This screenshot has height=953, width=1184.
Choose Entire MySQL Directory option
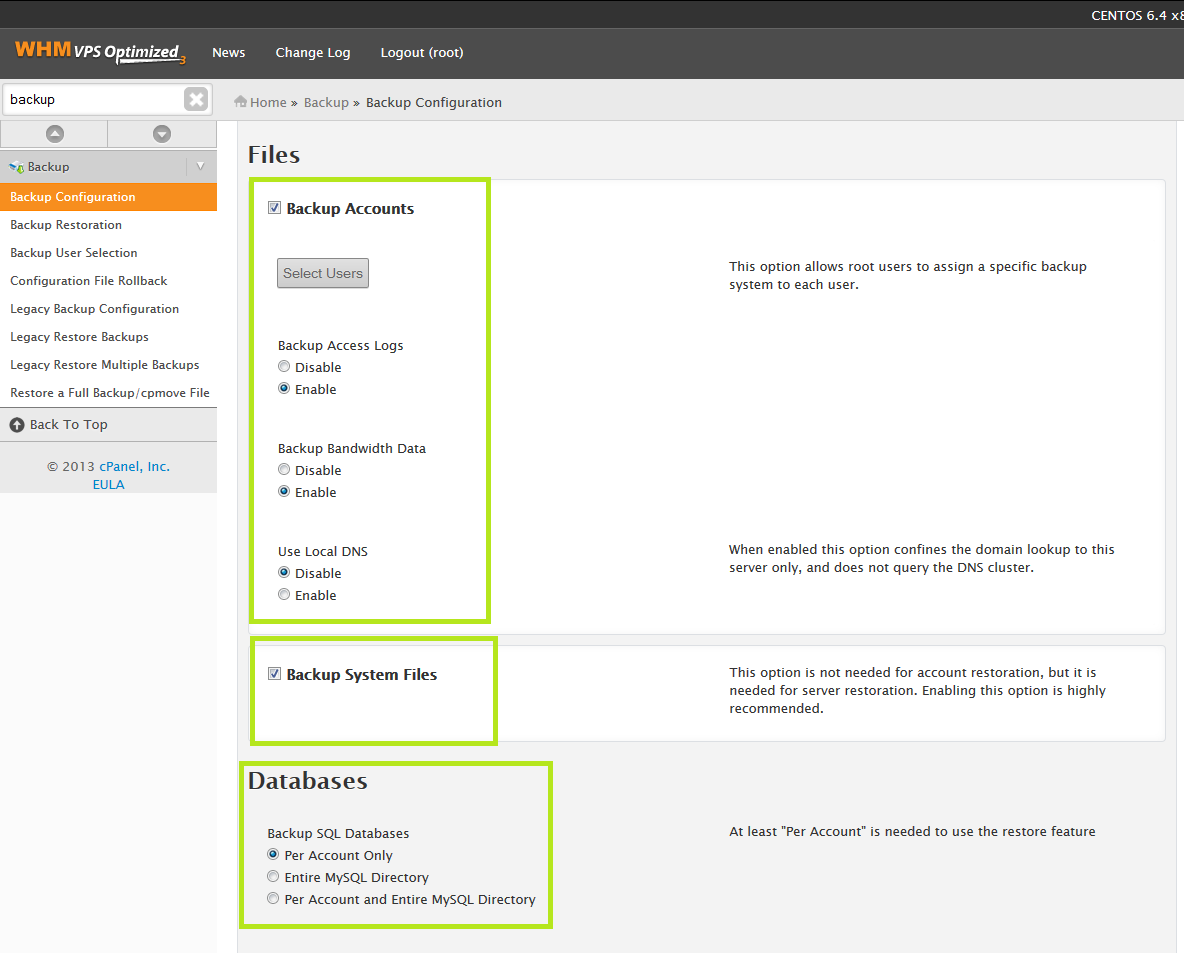[273, 876]
